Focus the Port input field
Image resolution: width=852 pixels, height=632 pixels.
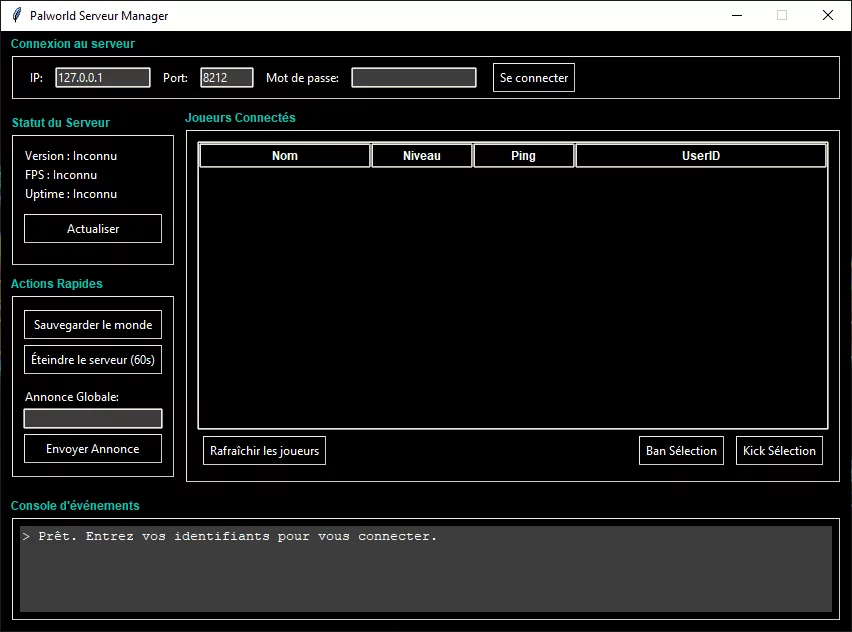pos(227,77)
